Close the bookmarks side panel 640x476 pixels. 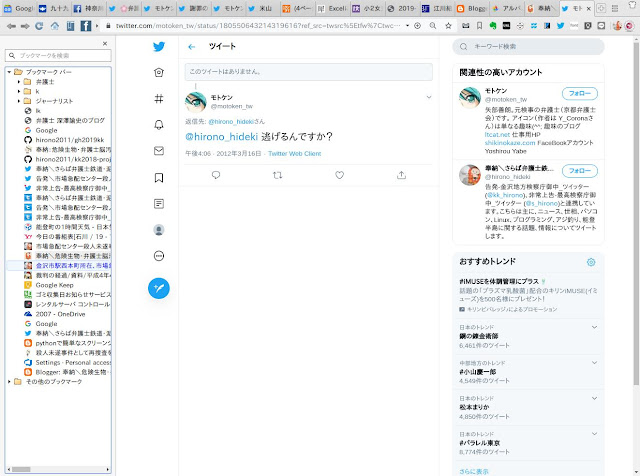105,43
